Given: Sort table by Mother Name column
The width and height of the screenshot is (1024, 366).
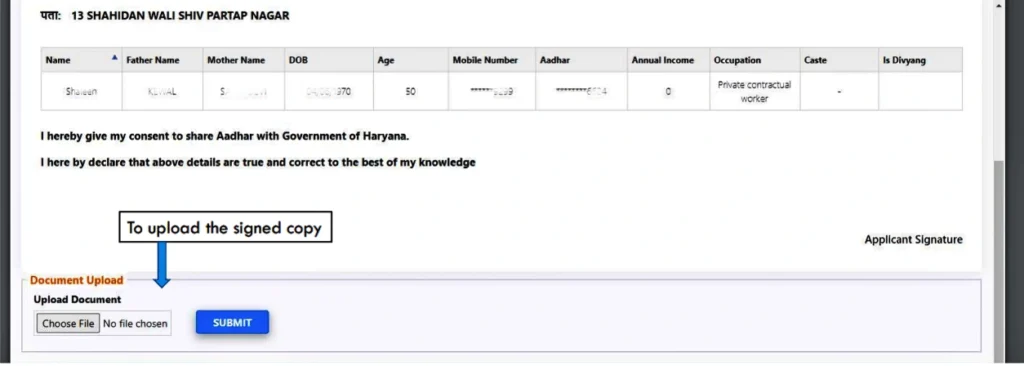Looking at the screenshot, I should click(x=244, y=60).
